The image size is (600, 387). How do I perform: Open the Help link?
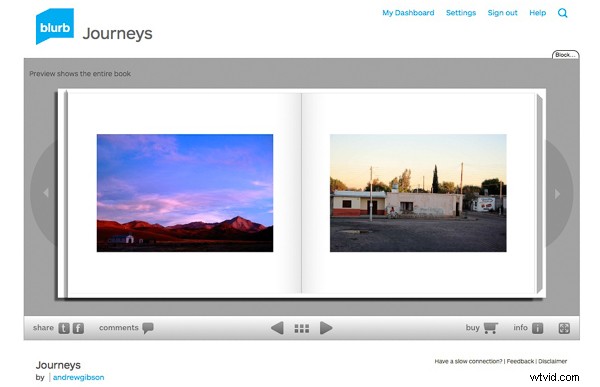pyautogui.click(x=537, y=13)
